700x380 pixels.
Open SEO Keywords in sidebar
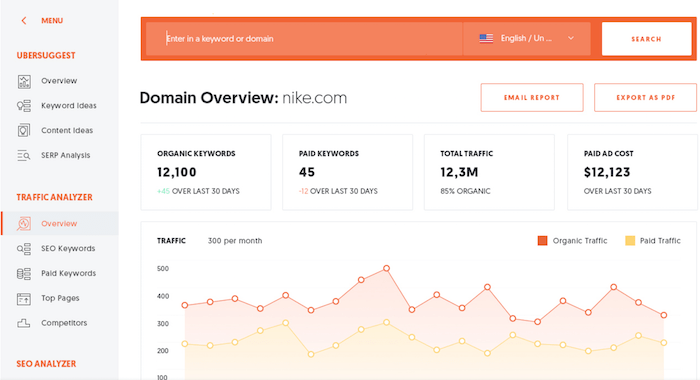pos(68,248)
